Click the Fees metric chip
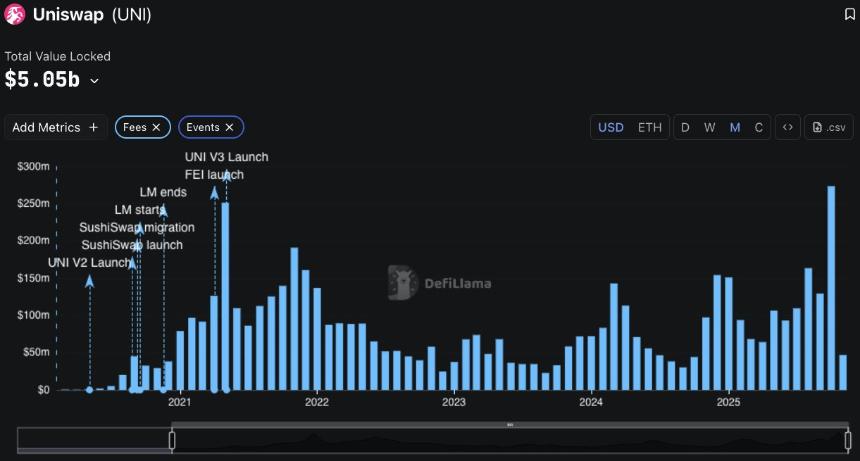This screenshot has height=461, width=860. tap(135, 127)
